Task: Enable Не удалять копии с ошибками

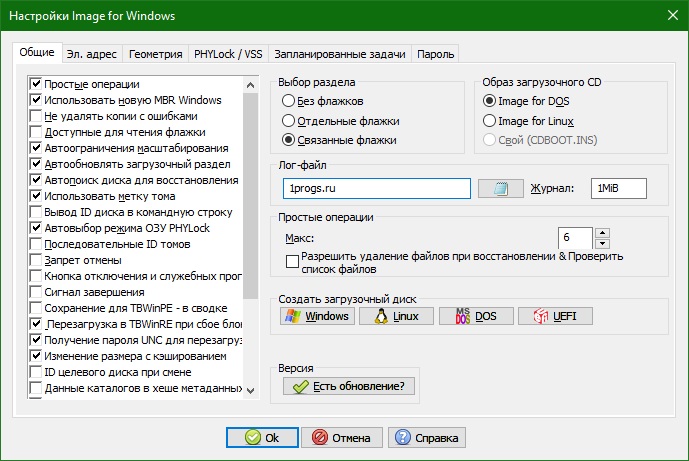Action: [36, 116]
